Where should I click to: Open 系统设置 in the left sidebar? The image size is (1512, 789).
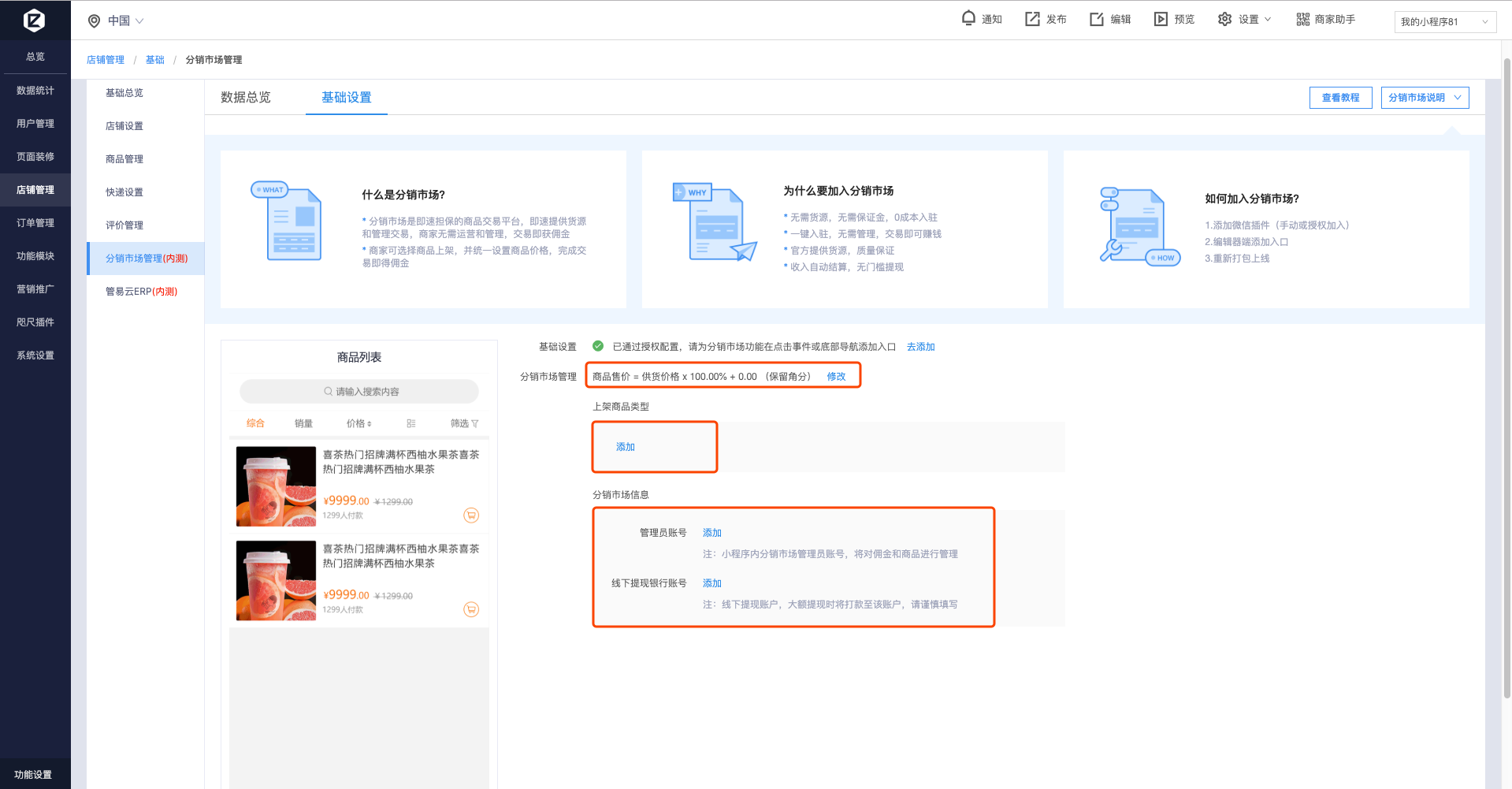[x=35, y=355]
